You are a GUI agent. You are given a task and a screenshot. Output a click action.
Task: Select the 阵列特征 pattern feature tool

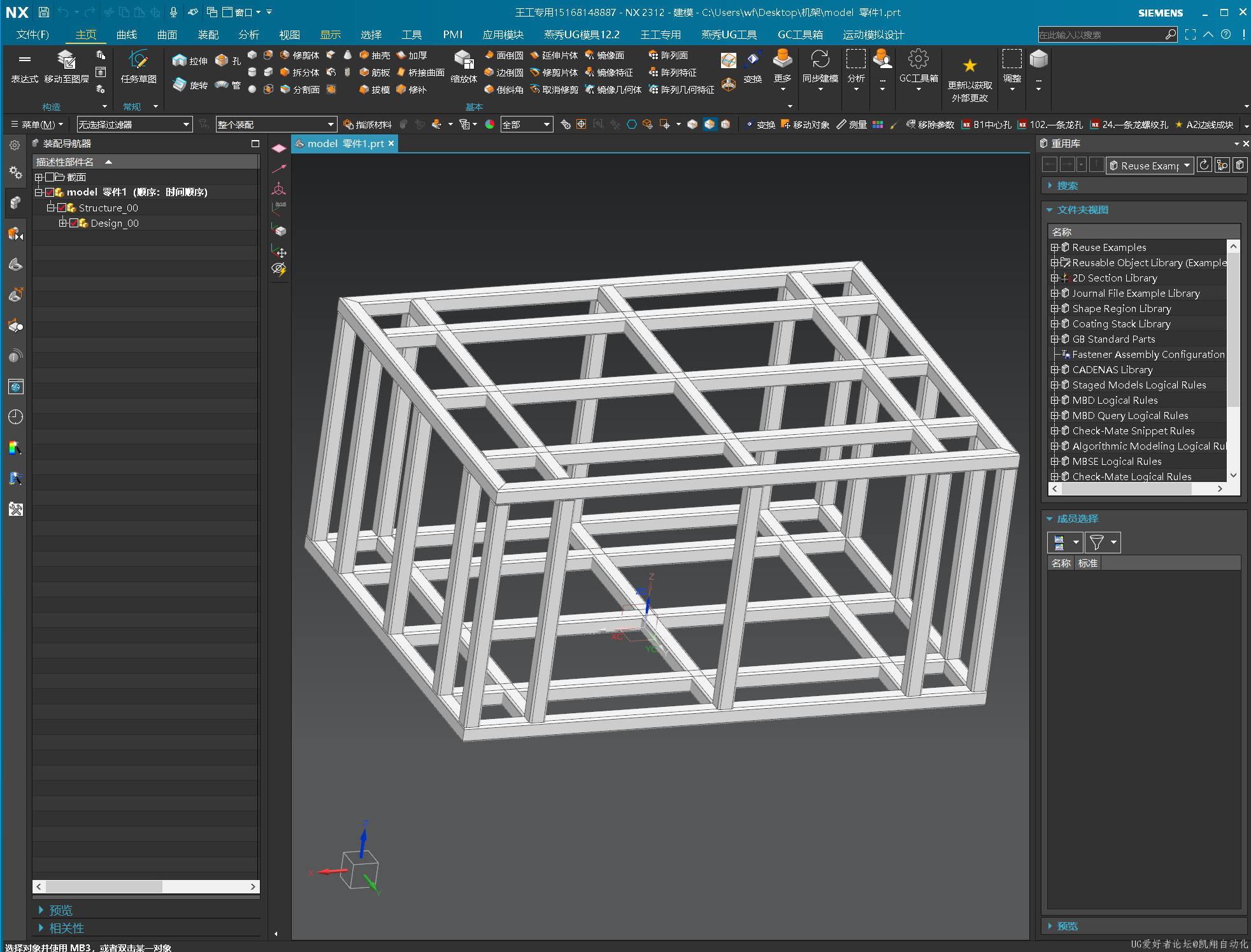[x=673, y=73]
